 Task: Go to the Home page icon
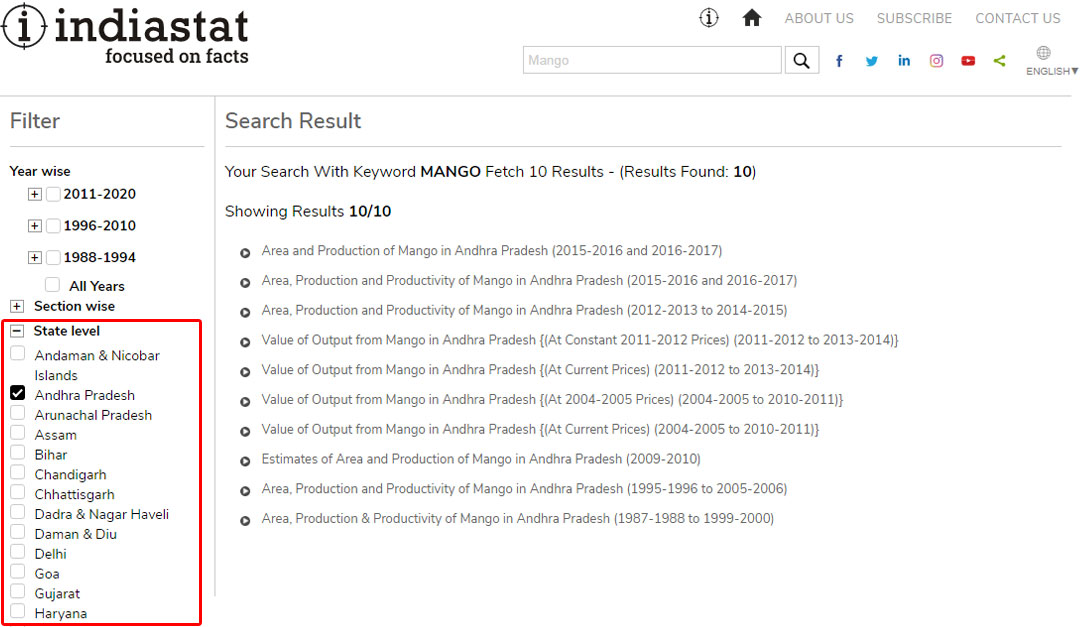pyautogui.click(x=752, y=18)
